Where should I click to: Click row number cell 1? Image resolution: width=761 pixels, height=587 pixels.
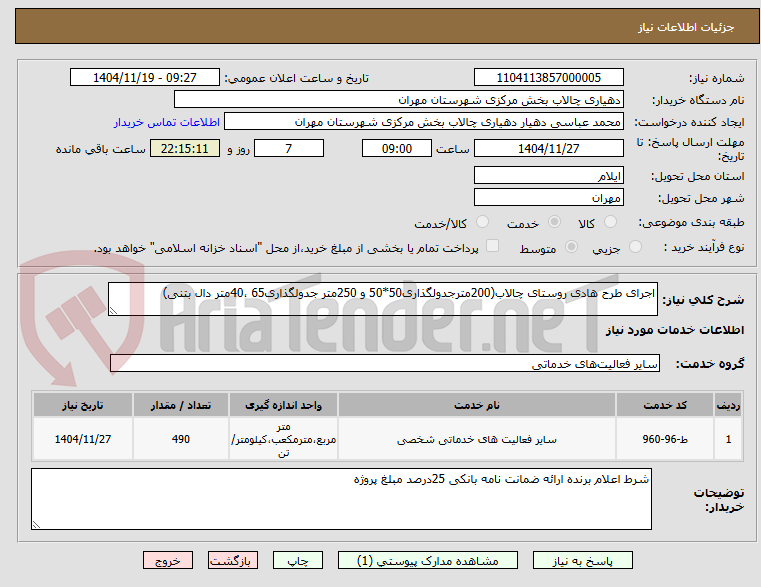(728, 439)
